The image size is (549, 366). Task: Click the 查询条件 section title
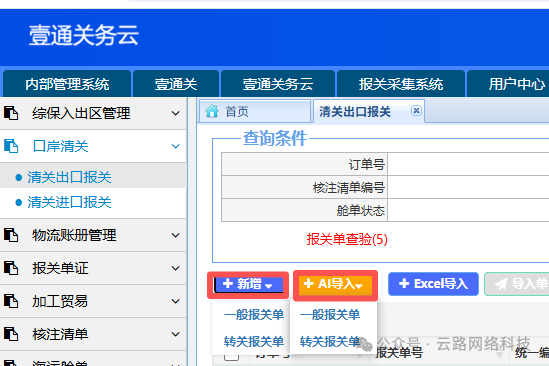point(275,138)
